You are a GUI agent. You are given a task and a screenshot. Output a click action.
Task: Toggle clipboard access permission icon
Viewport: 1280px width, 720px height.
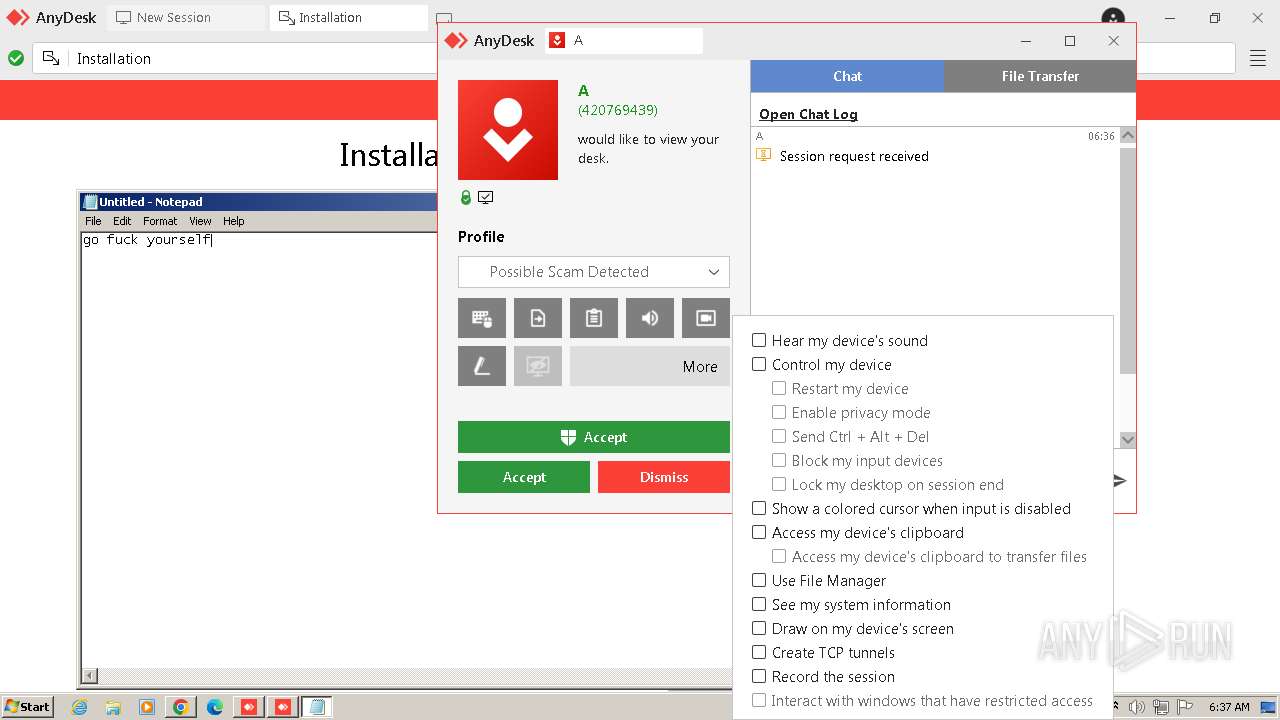pos(594,318)
